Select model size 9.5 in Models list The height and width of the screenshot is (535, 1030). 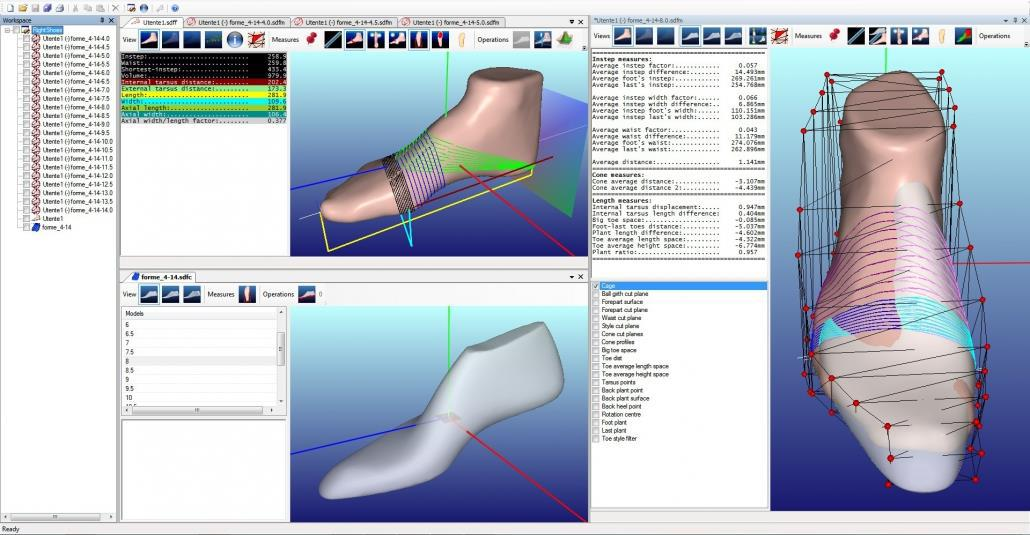click(200, 388)
